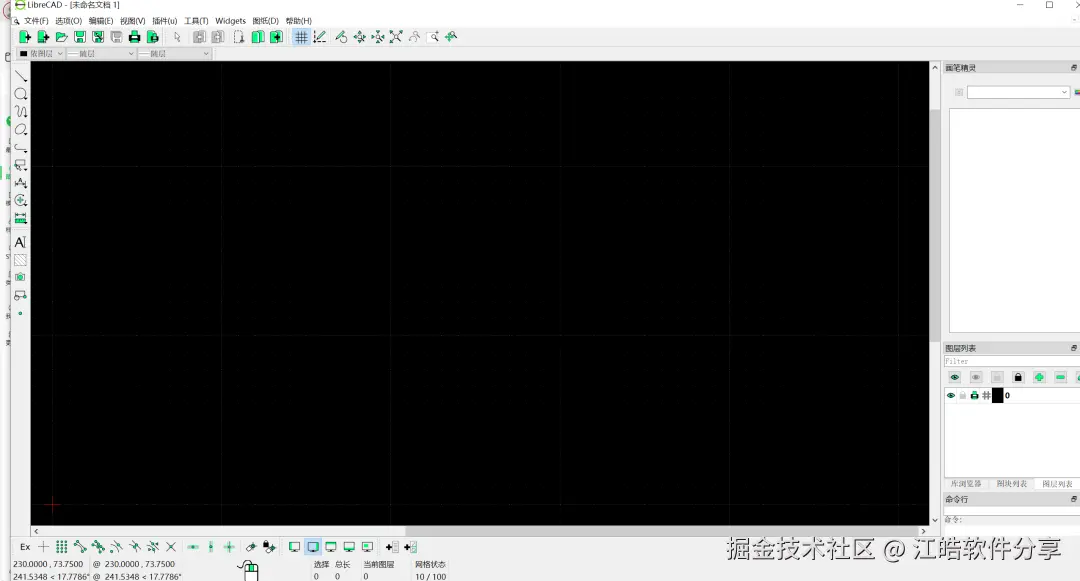Open the Info measure tools icon
1080x581 pixels.
click(21, 218)
